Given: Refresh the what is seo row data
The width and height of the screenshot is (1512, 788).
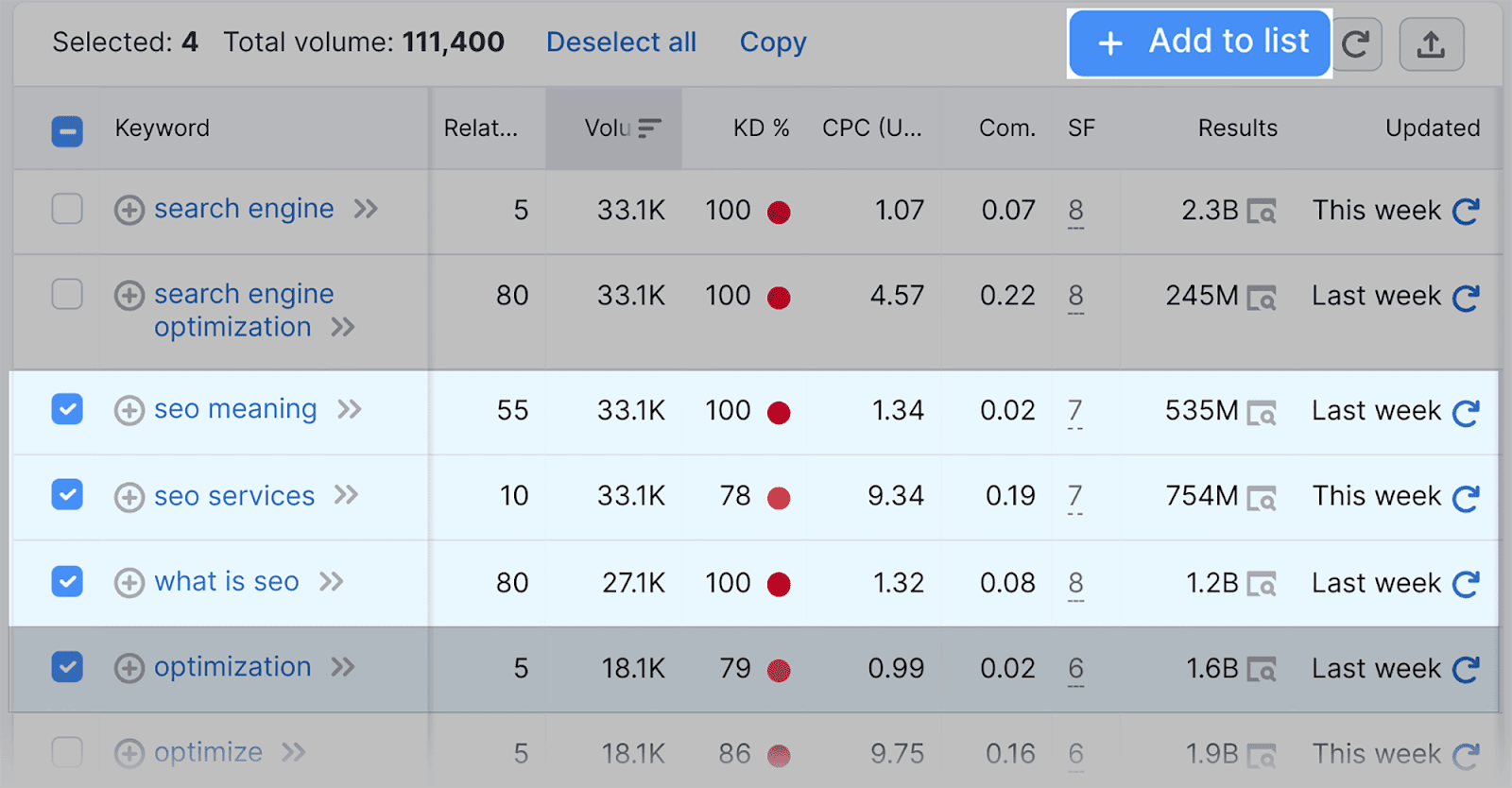Looking at the screenshot, I should (x=1466, y=585).
